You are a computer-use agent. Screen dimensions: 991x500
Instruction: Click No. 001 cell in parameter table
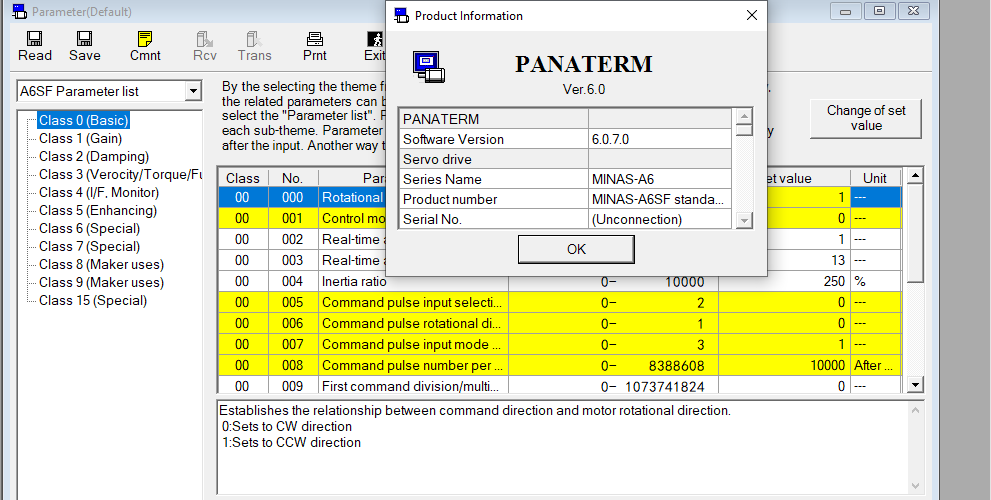point(293,218)
